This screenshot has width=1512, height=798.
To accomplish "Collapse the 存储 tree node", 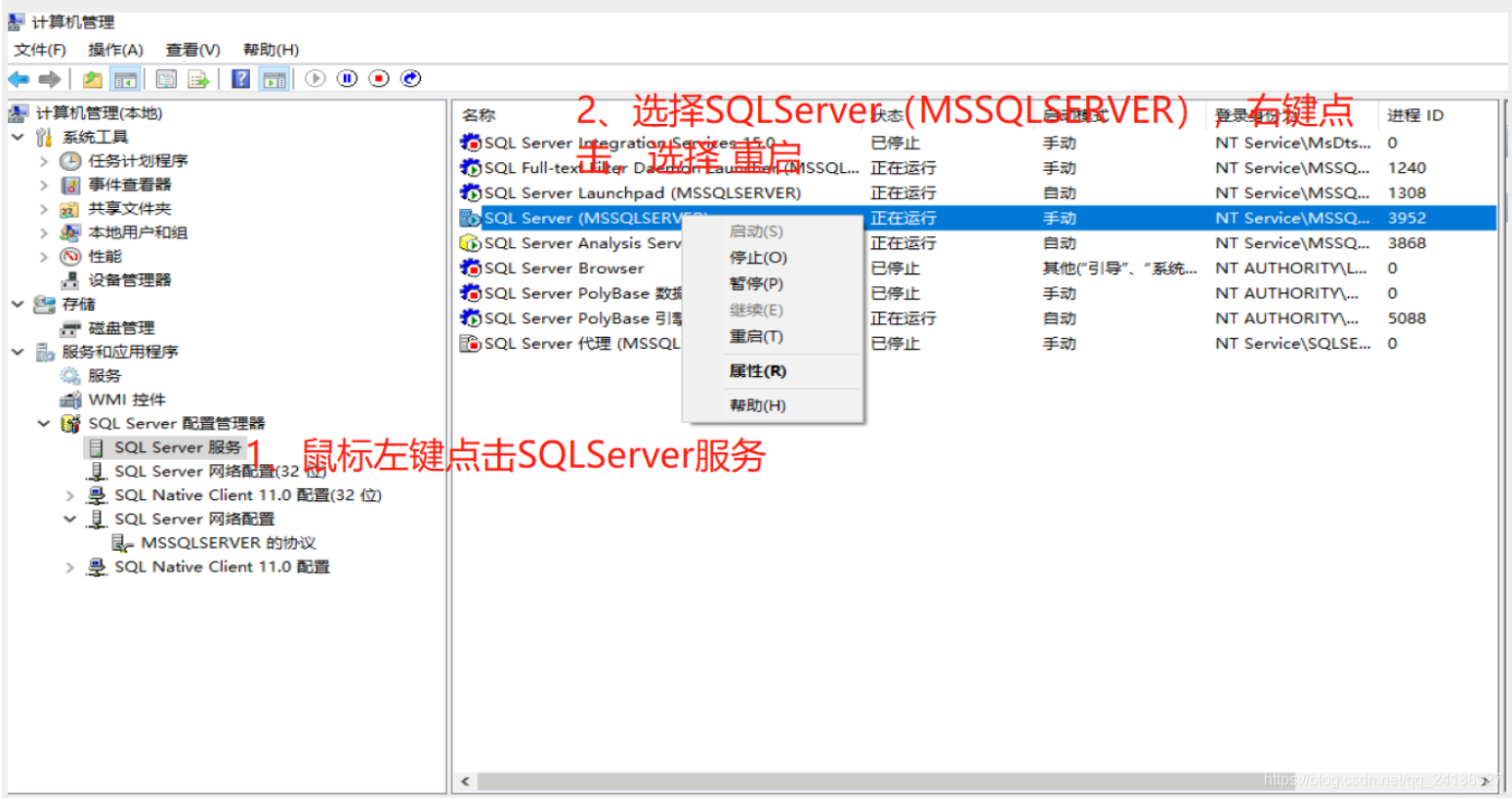I will [x=18, y=304].
